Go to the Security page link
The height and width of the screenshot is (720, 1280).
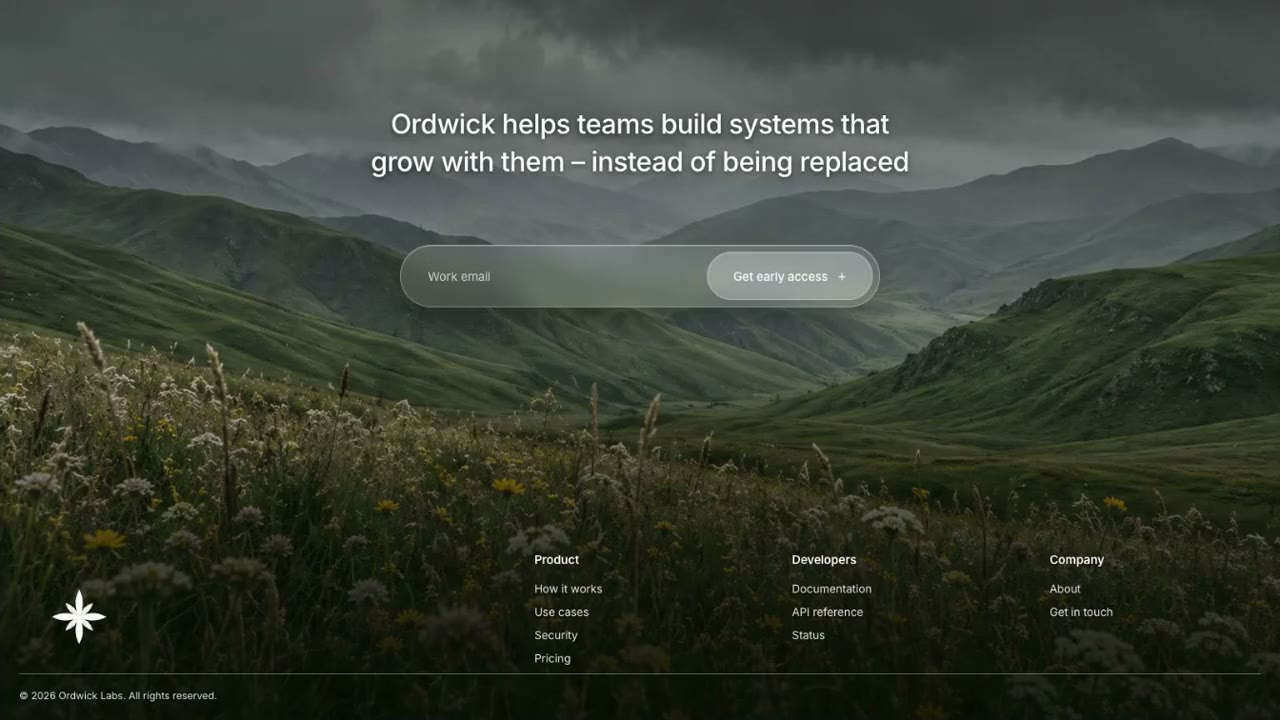coord(556,635)
